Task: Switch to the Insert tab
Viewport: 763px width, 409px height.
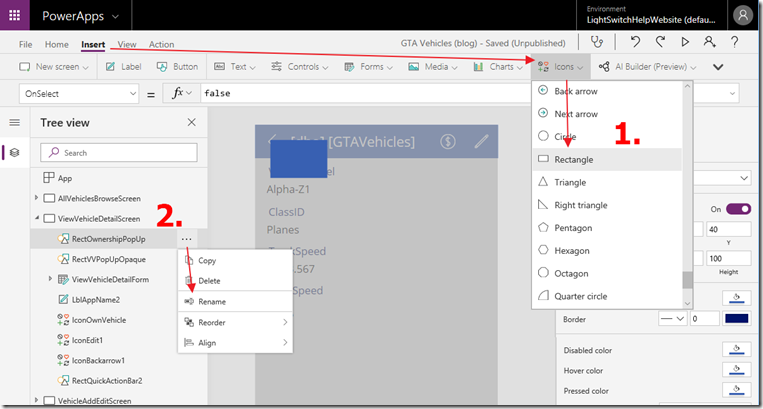Action: click(93, 44)
